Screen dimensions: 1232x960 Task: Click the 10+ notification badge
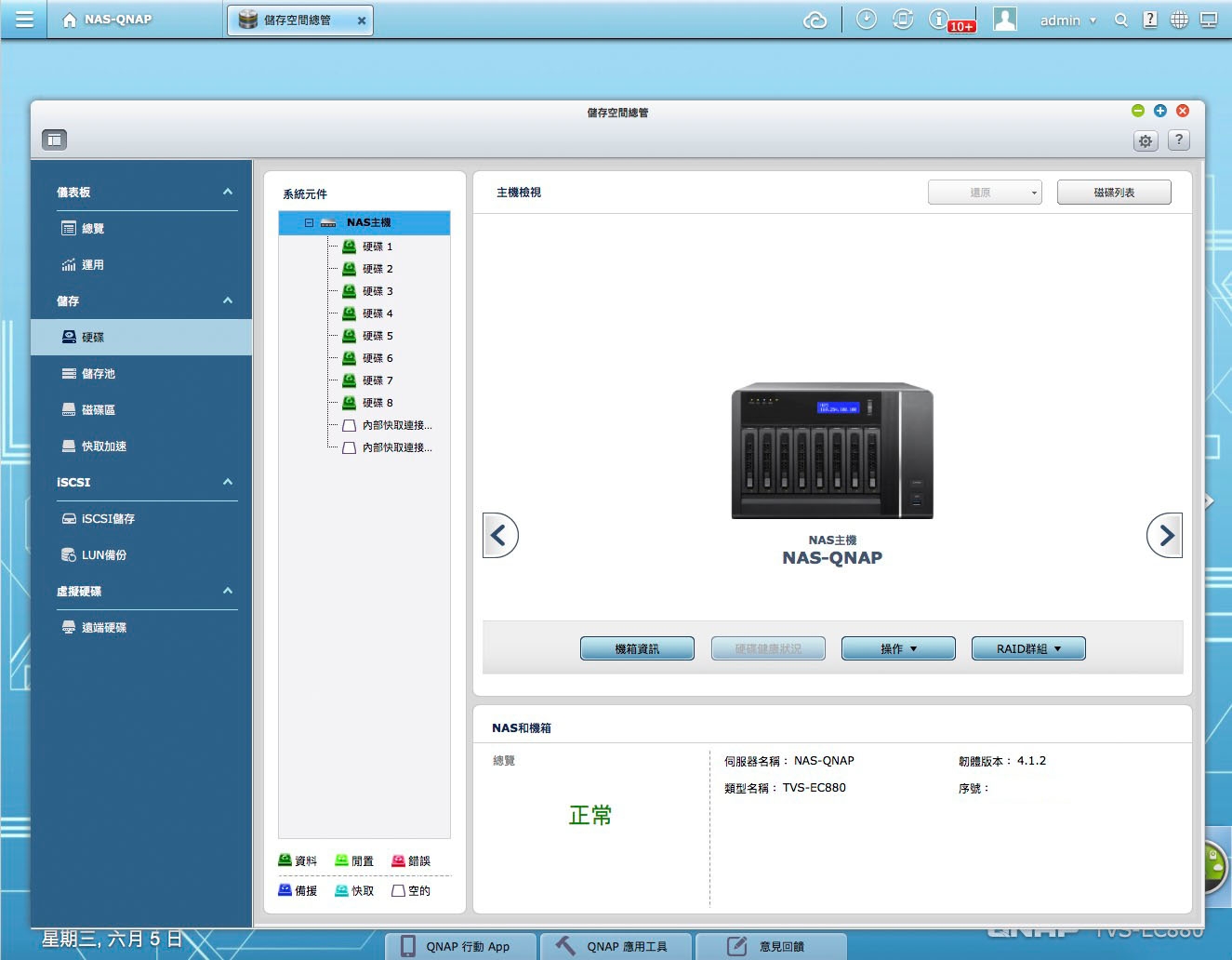961,26
